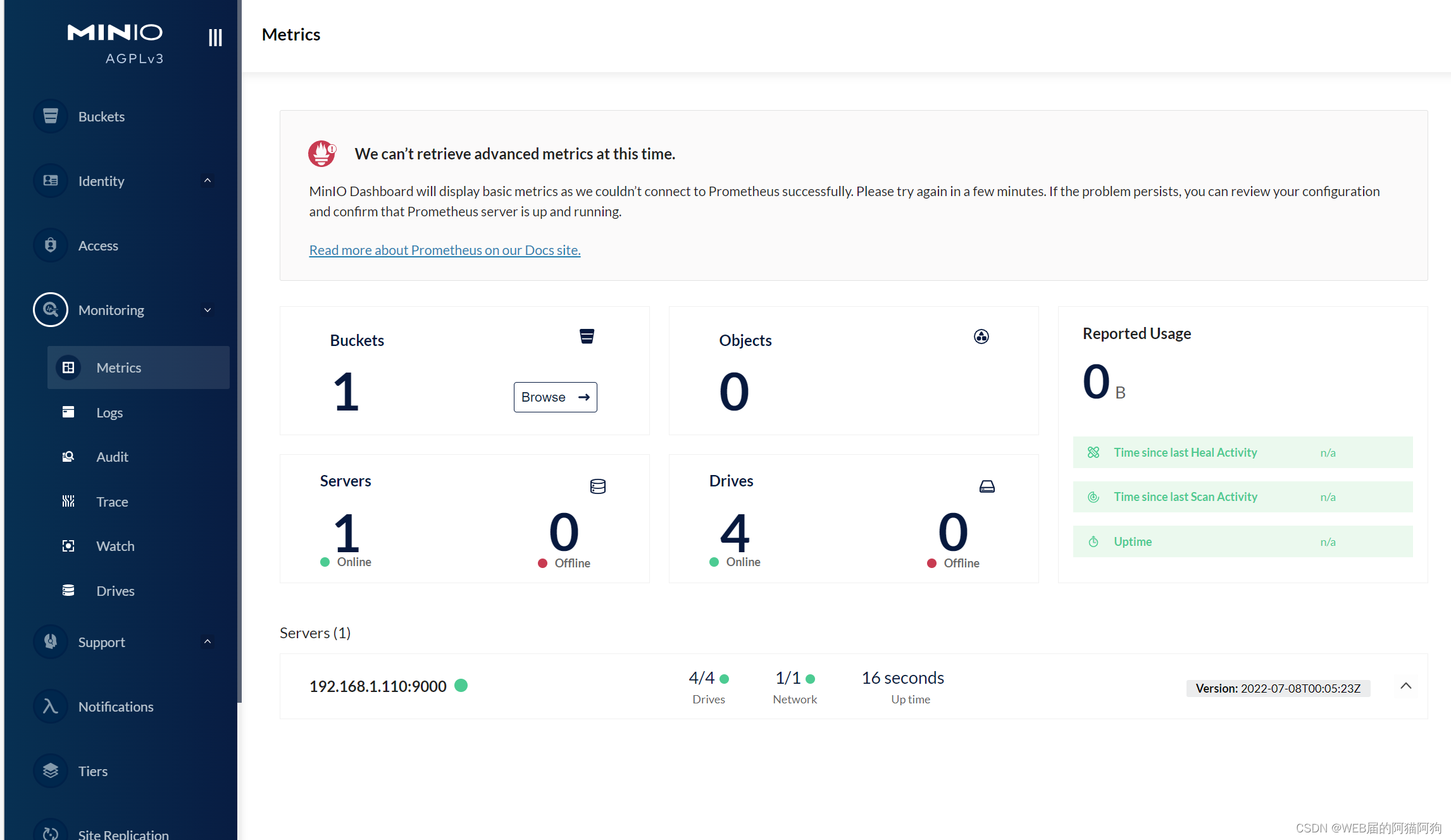Click the Support sidebar icon
Viewport: 1451px width, 840px height.
51,642
